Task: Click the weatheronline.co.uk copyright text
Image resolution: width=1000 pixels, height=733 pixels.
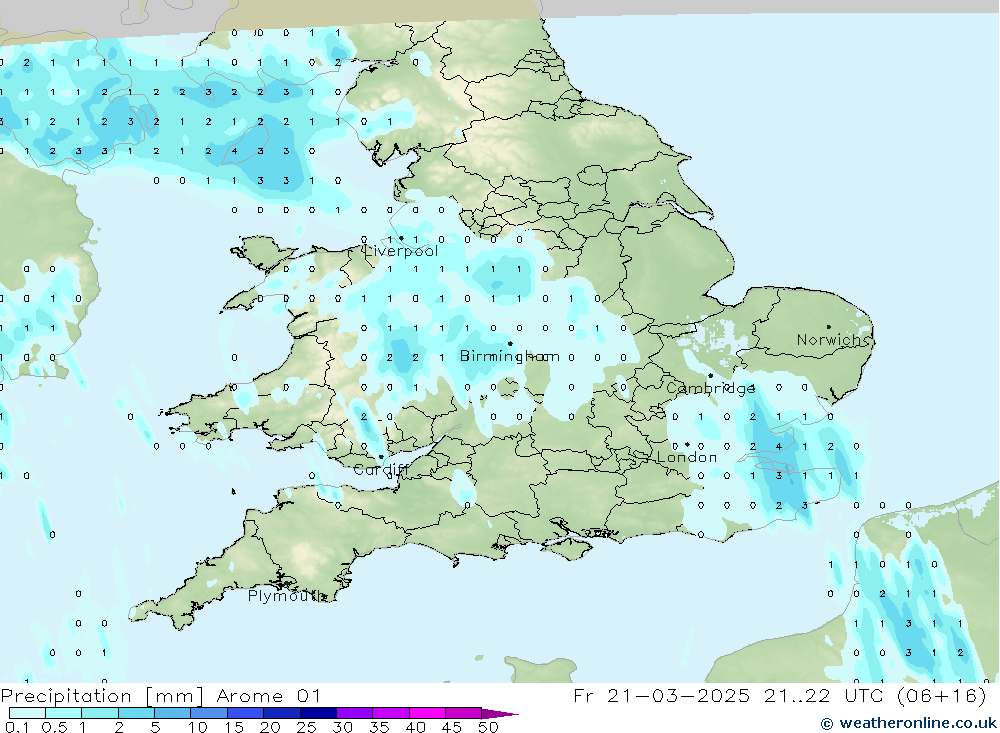Action: tap(908, 723)
